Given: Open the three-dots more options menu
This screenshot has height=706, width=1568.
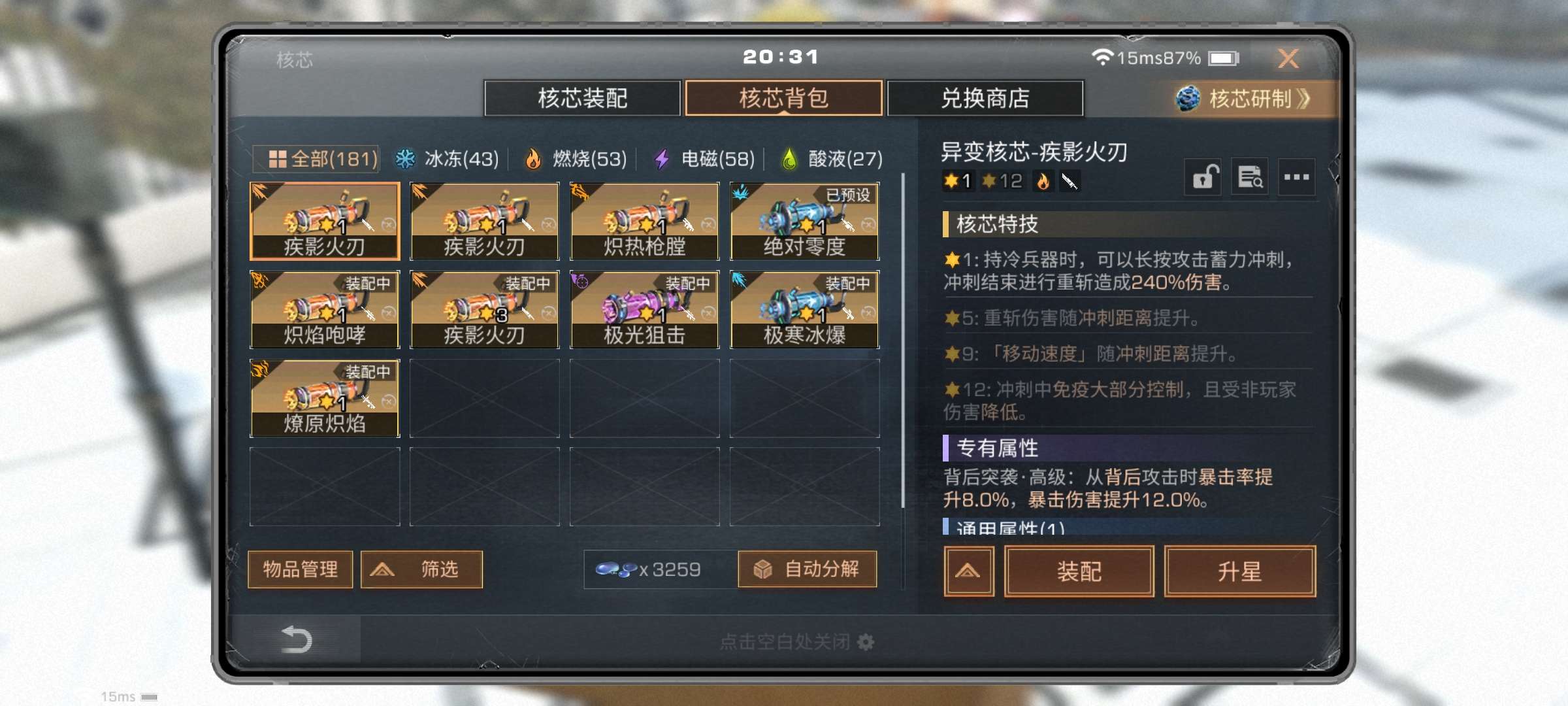Looking at the screenshot, I should pos(1296,176).
